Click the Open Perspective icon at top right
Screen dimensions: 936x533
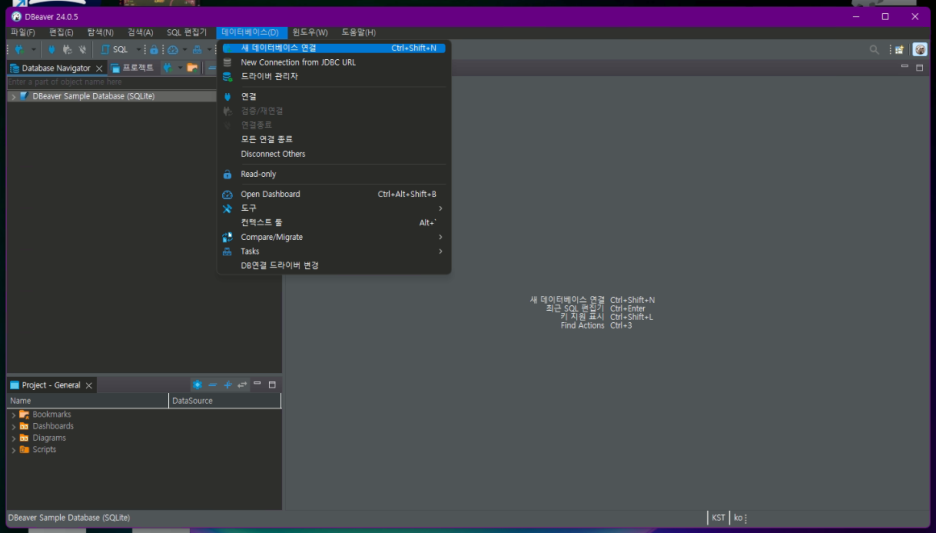pyautogui.click(x=899, y=50)
